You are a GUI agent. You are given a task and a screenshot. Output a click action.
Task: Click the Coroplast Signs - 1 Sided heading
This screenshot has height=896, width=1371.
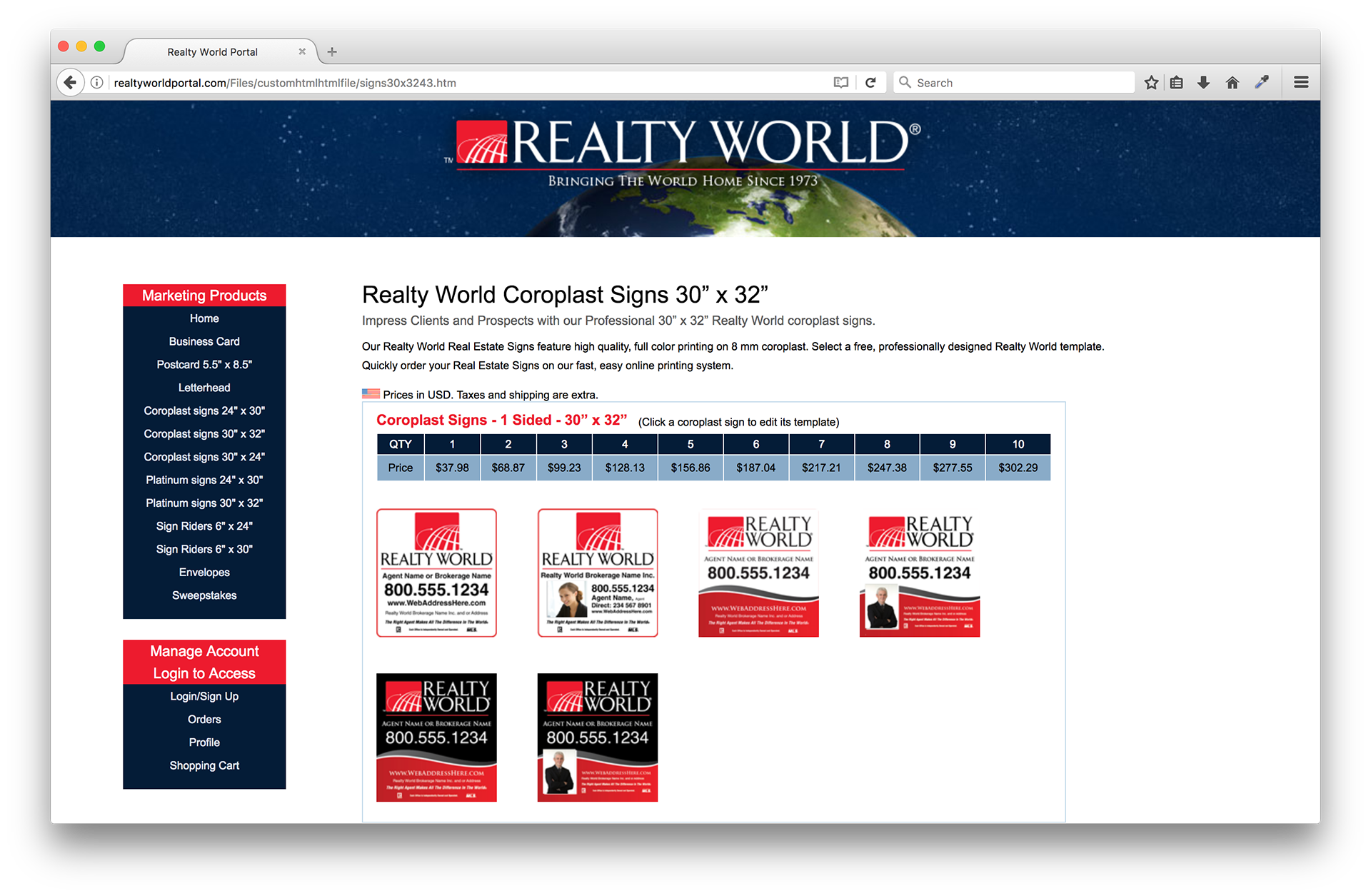[501, 421]
